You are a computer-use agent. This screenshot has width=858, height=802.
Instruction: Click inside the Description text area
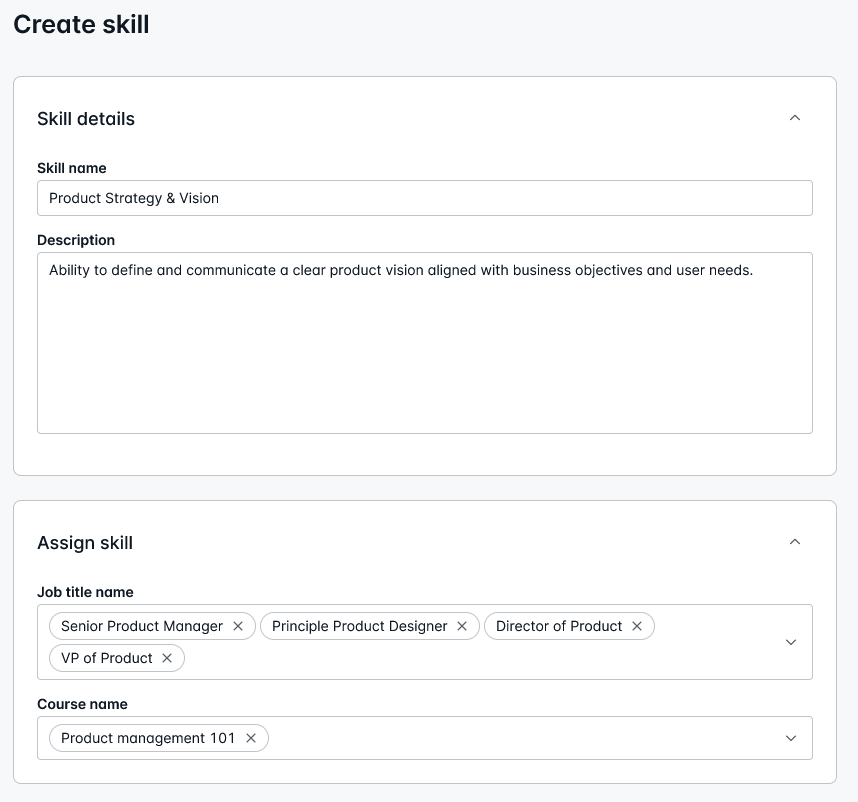(x=425, y=343)
